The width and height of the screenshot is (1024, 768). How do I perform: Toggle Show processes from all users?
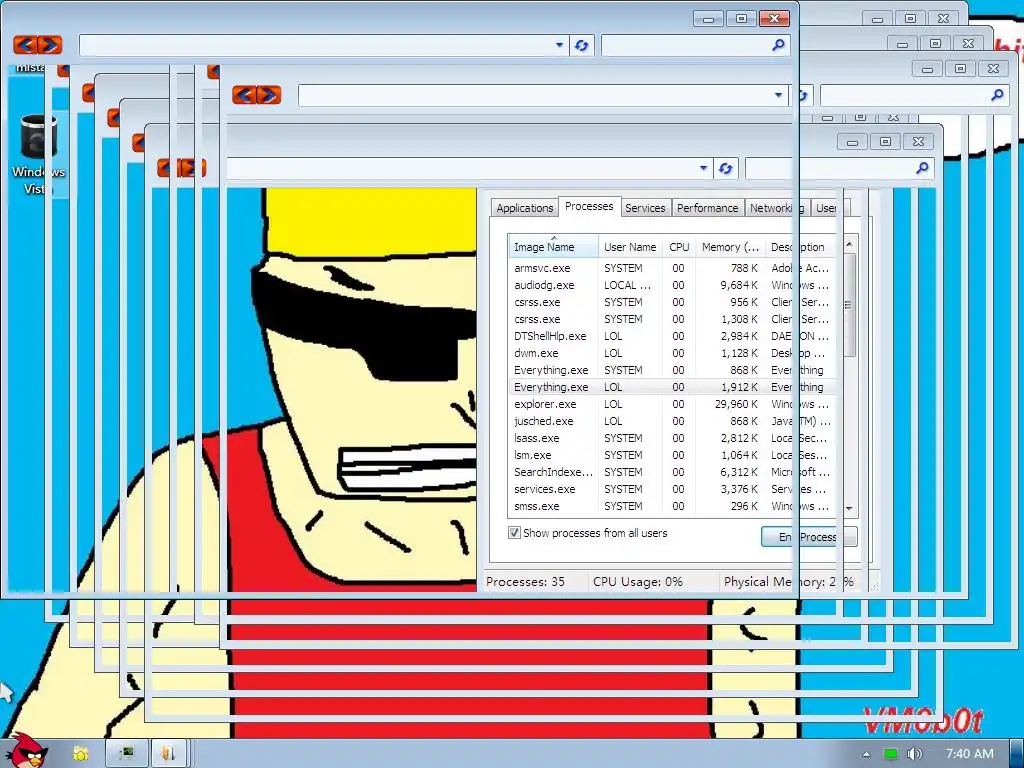514,533
